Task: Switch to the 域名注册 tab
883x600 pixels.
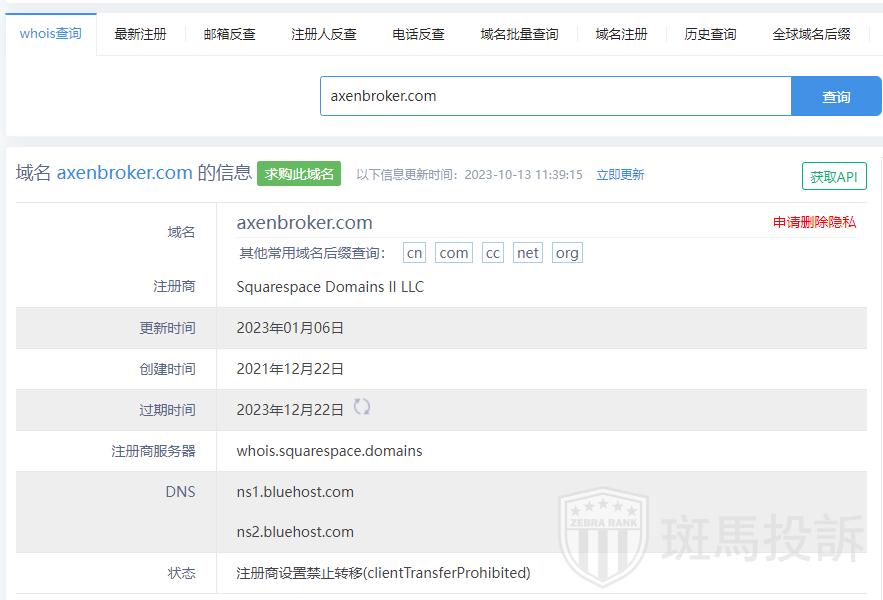Action: (621, 34)
